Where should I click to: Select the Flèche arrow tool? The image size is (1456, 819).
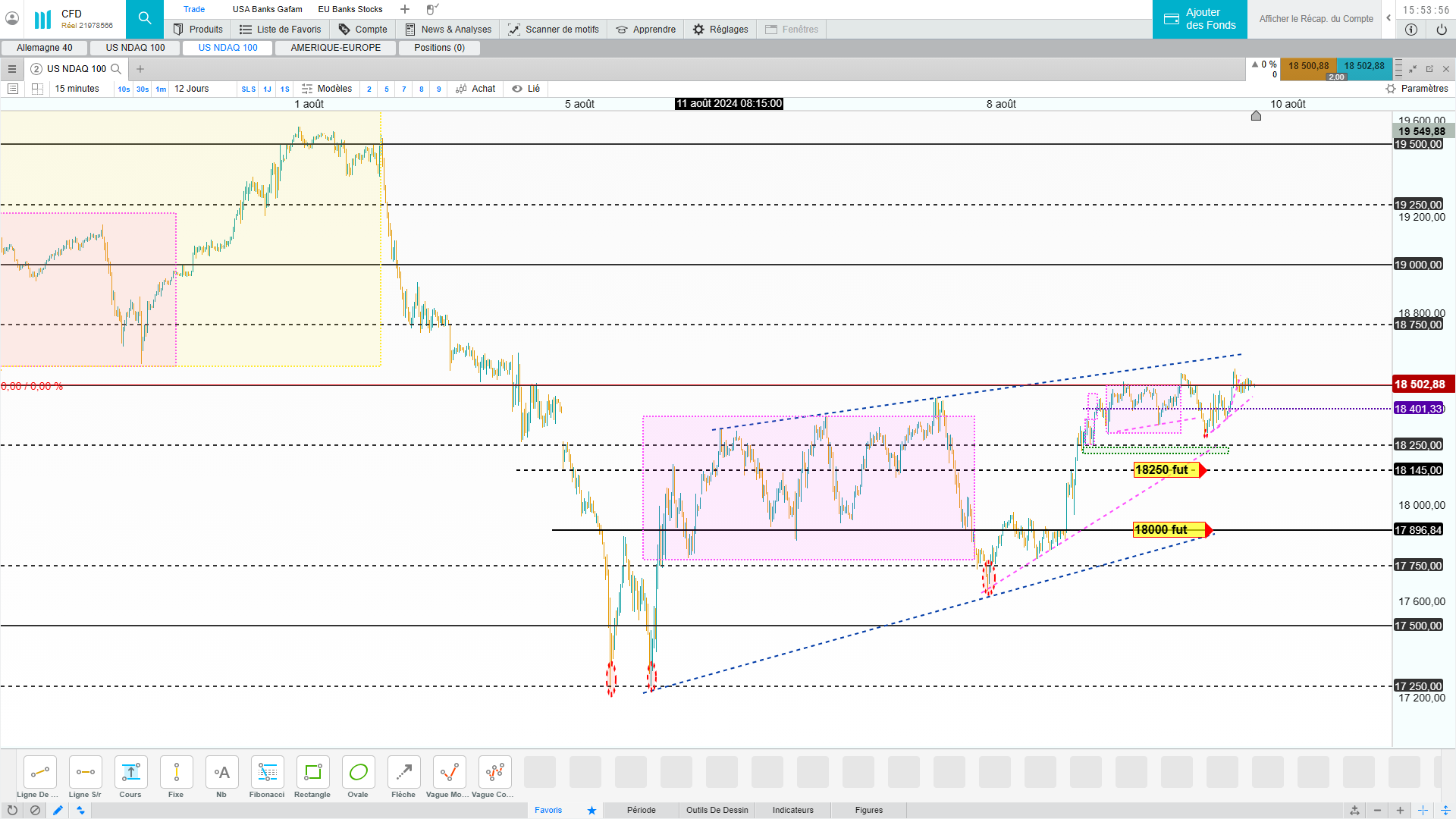(403, 773)
